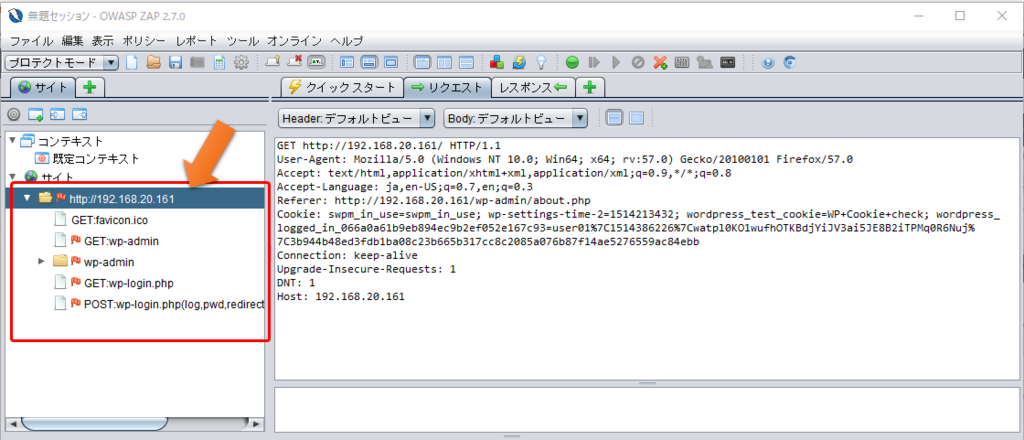Toggle the green break-on-all-requests circle
Viewport: 1024px width, 440px height.
pos(572,63)
